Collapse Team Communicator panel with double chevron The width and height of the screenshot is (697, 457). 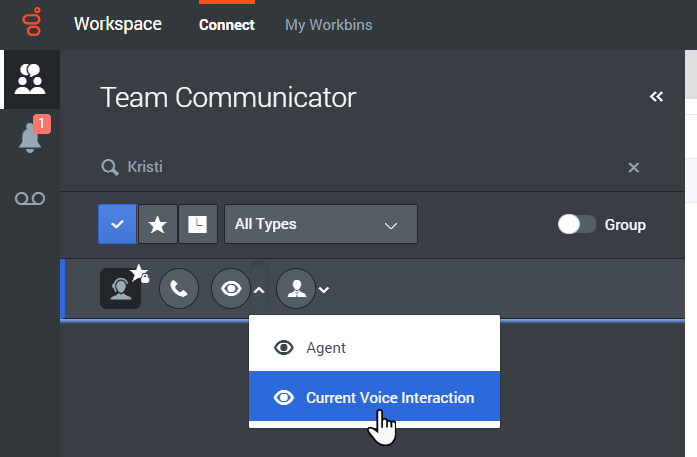[656, 96]
